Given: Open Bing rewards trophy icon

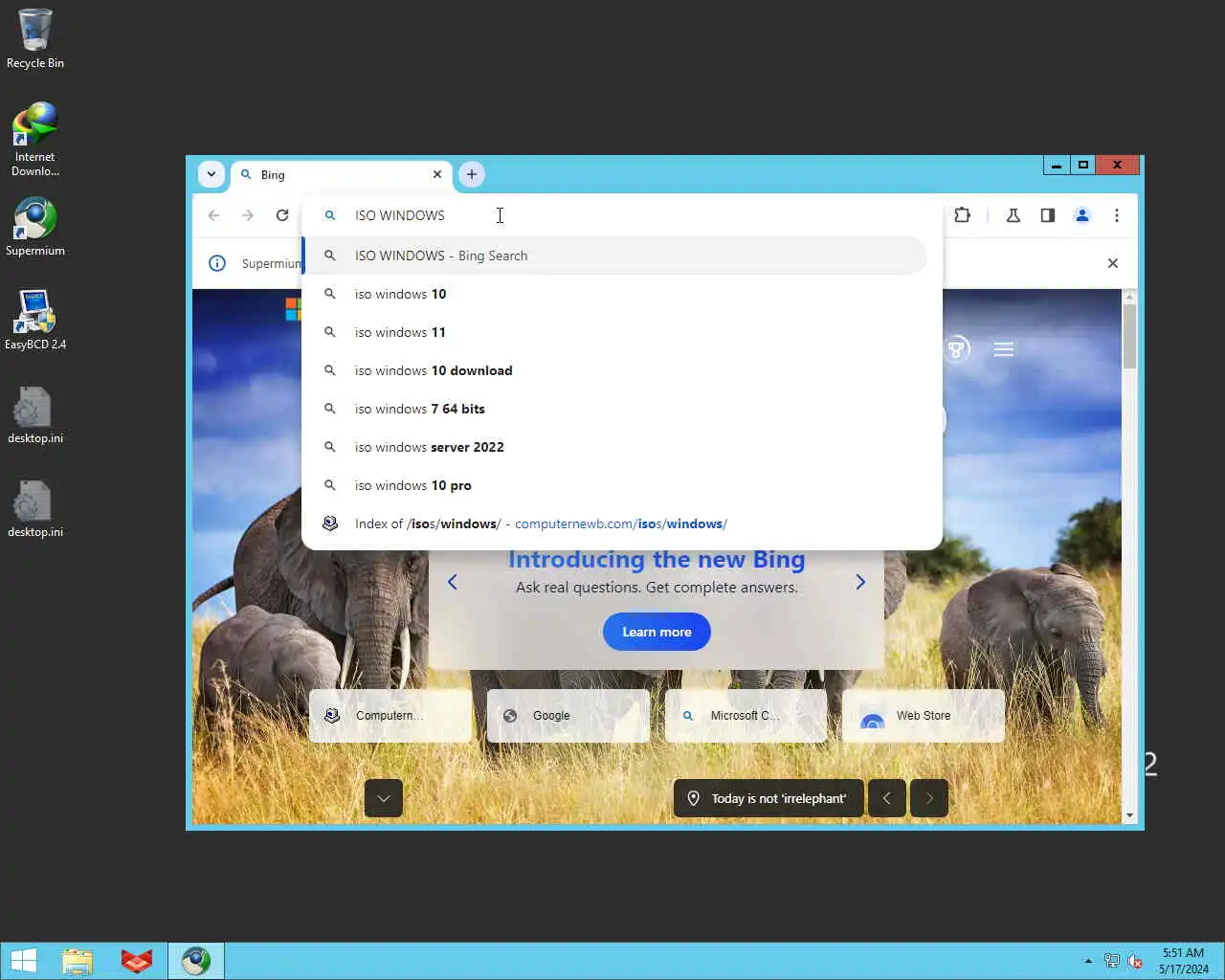Looking at the screenshot, I should pos(956,349).
